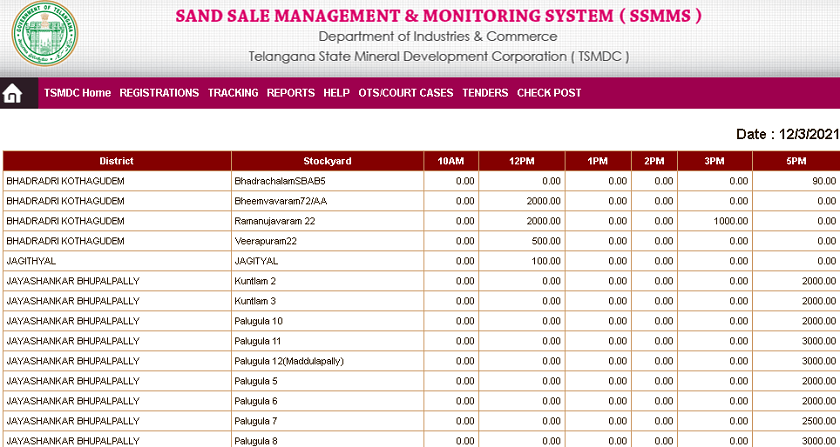Click the 90.00 value in BhadrachalamSBAB5 row

824,181
